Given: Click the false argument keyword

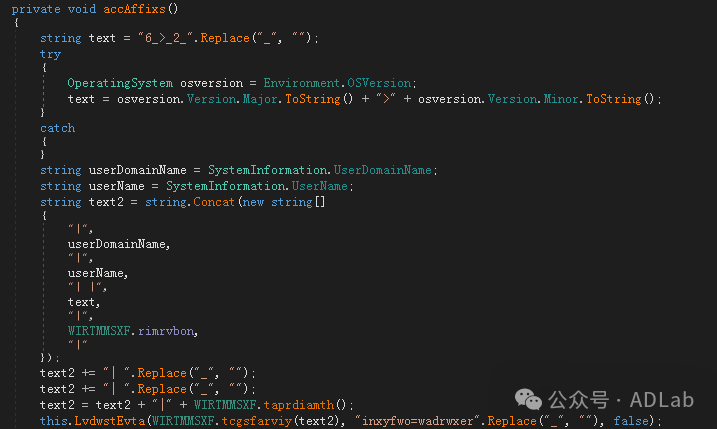Looking at the screenshot, I should tap(631, 421).
